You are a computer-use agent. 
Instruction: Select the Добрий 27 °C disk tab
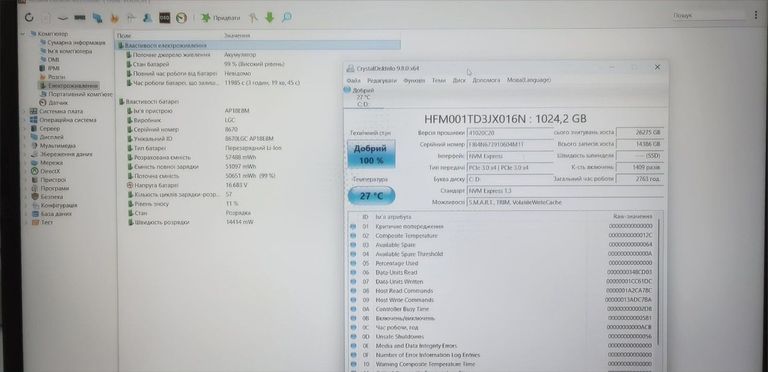[x=363, y=97]
